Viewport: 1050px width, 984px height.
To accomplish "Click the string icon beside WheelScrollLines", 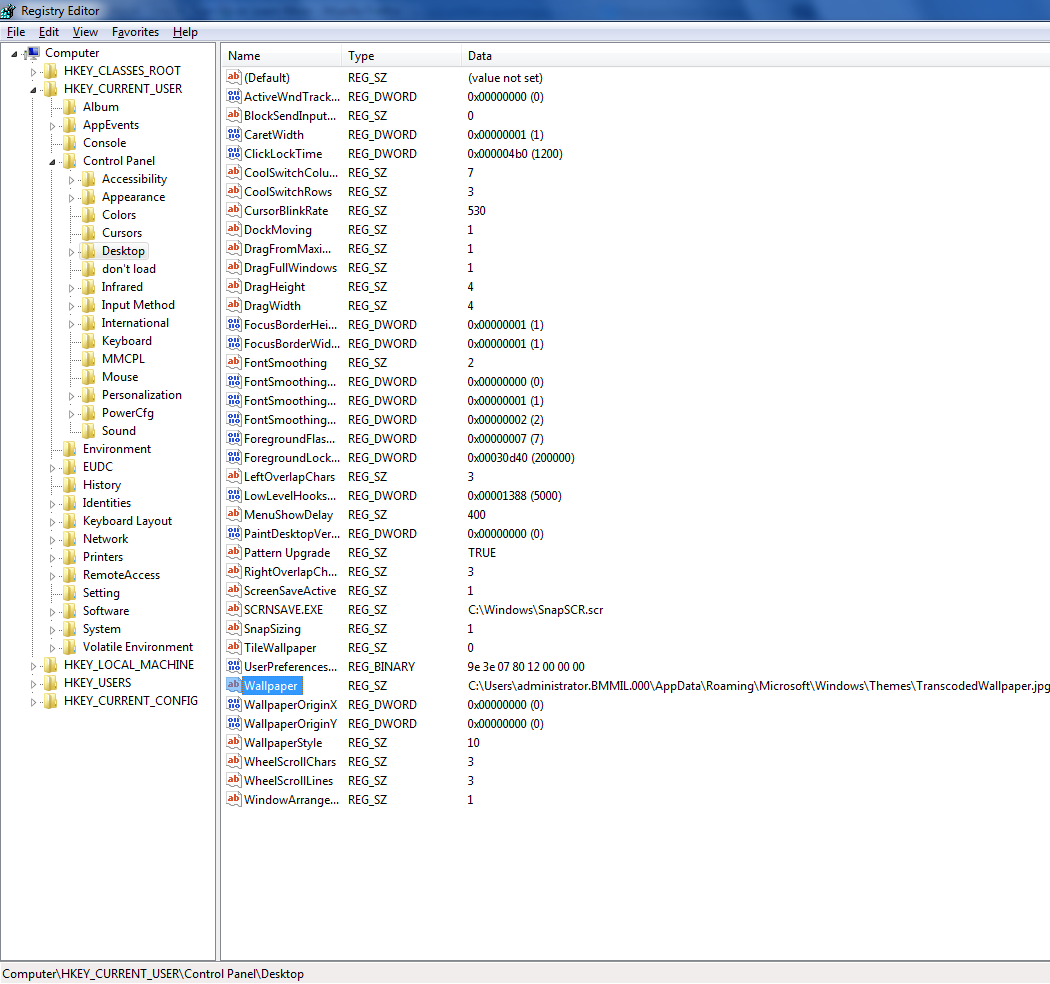I will 233,780.
